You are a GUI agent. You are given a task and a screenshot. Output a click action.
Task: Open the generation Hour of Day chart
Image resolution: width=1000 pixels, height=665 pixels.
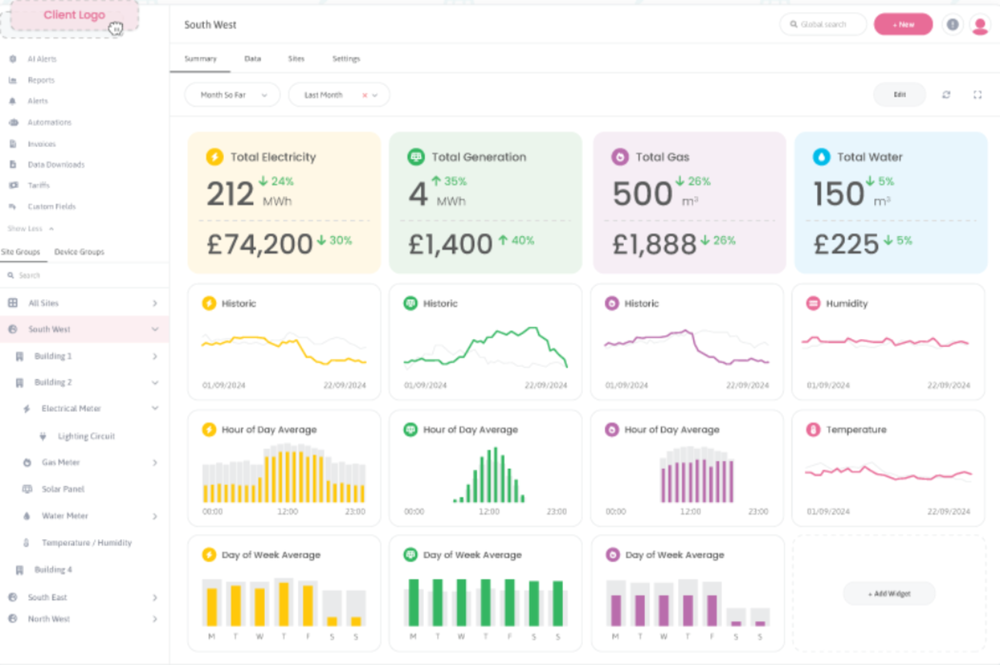tap(485, 475)
